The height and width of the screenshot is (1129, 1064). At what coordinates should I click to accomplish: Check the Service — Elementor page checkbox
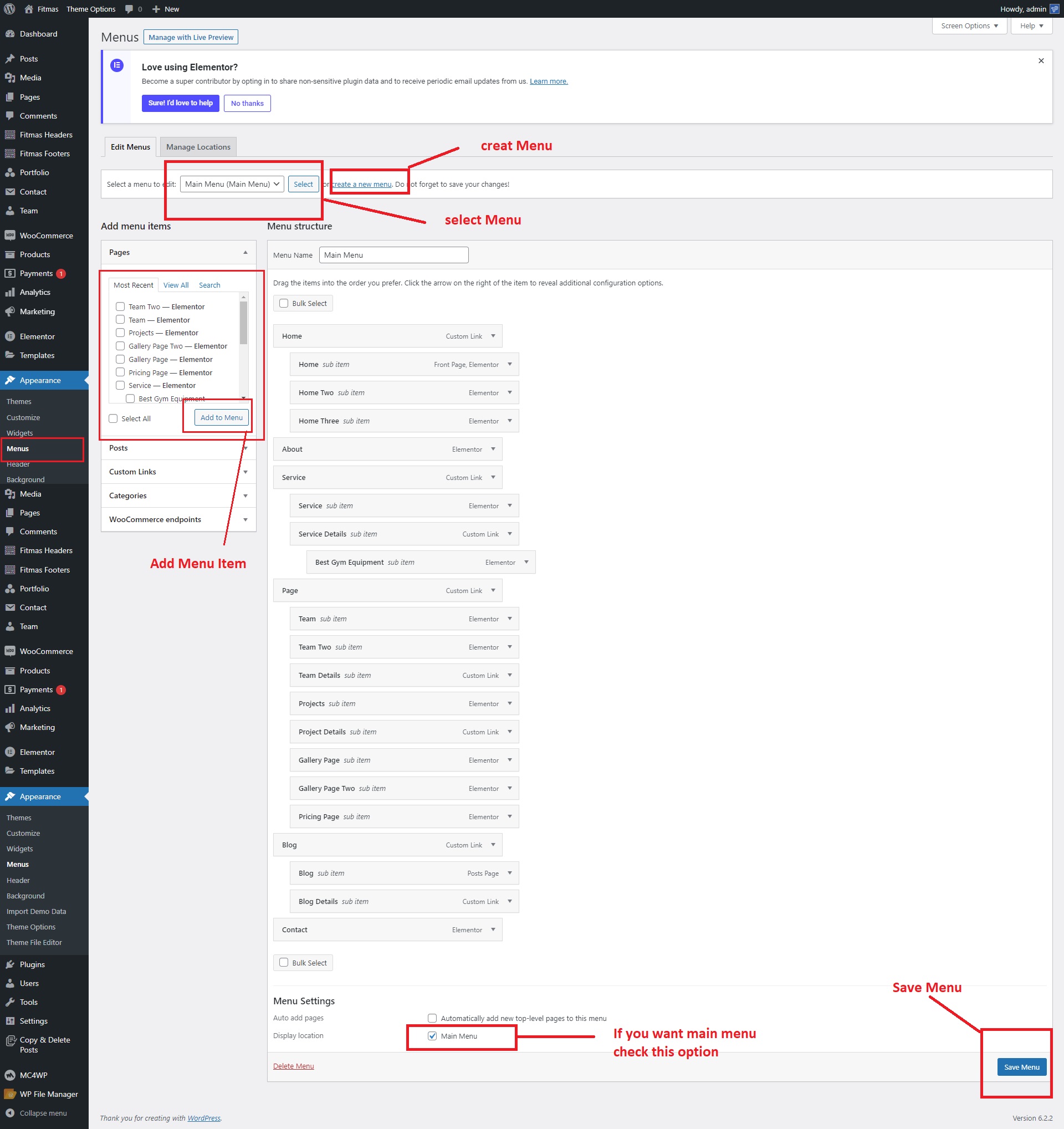point(120,386)
